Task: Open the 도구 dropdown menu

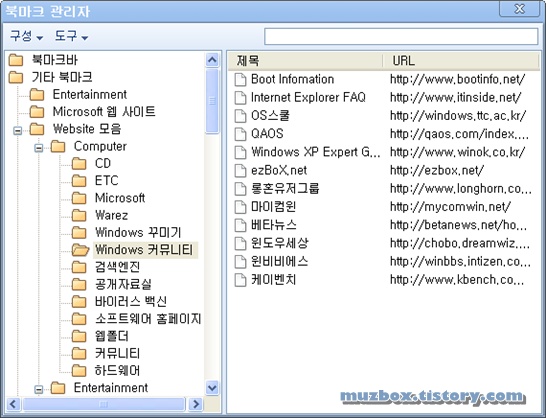Action: pyautogui.click(x=71, y=36)
